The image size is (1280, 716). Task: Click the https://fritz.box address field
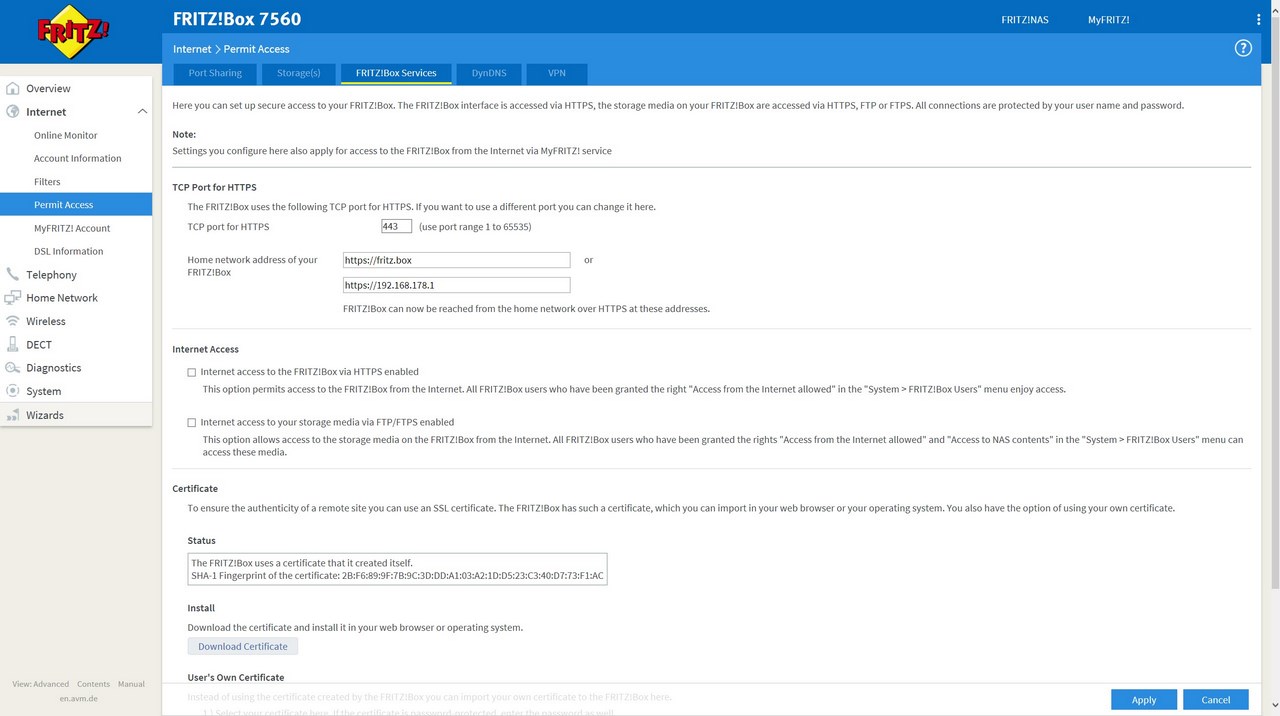[457, 260]
